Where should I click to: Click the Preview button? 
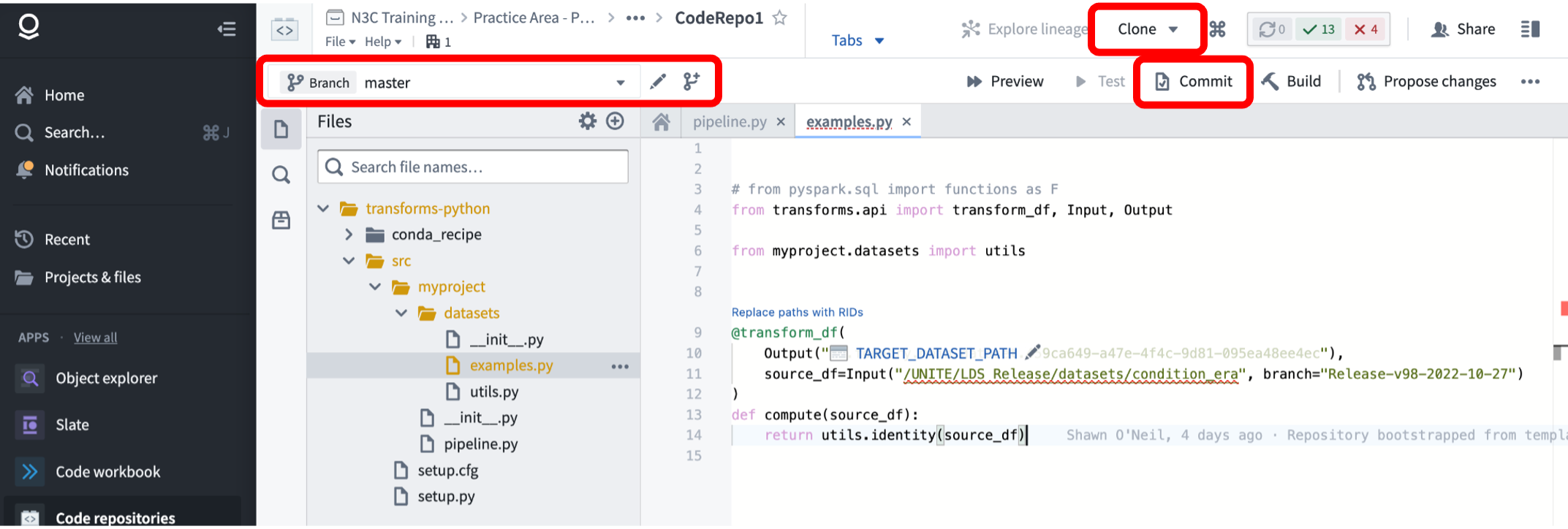(x=1005, y=81)
